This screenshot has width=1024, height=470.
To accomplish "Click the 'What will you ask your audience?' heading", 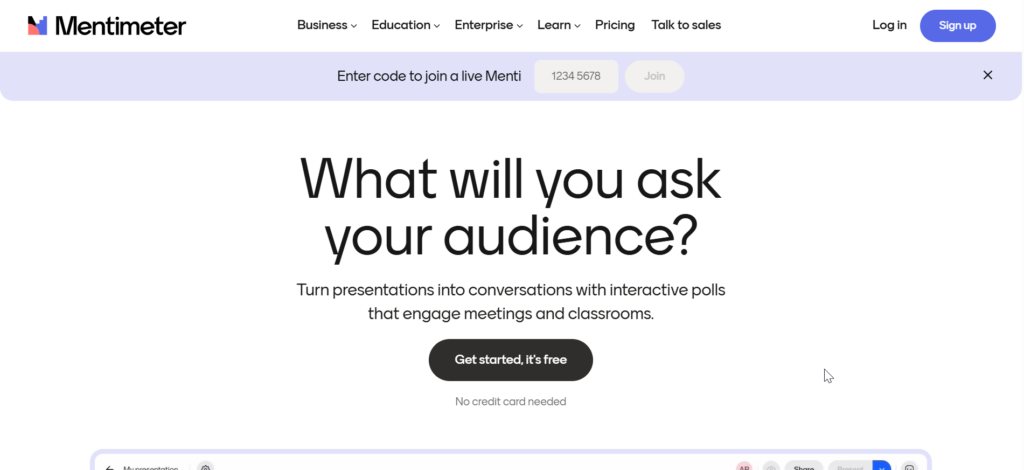I will pyautogui.click(x=511, y=207).
